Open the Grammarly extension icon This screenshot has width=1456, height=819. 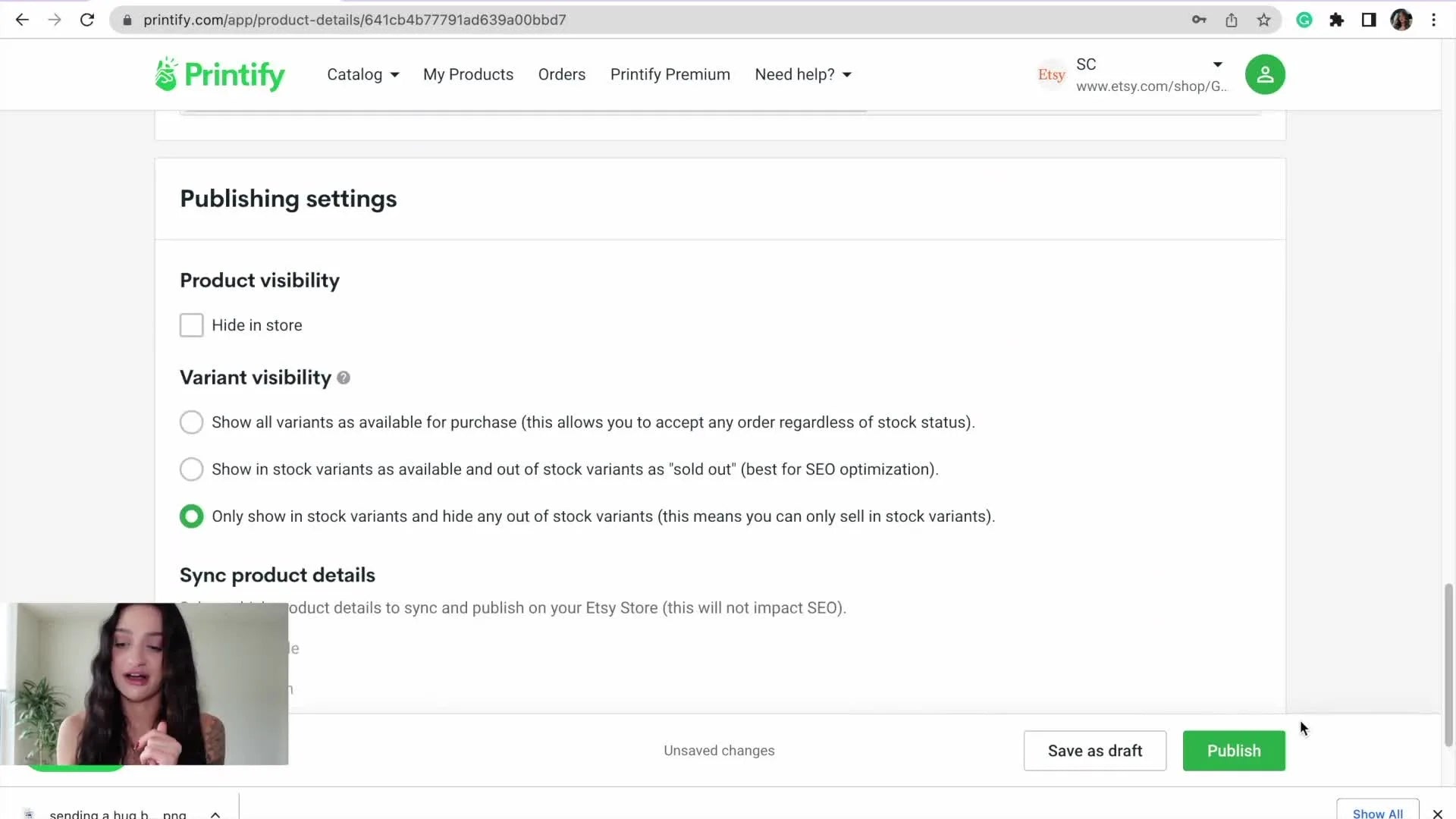(1304, 20)
